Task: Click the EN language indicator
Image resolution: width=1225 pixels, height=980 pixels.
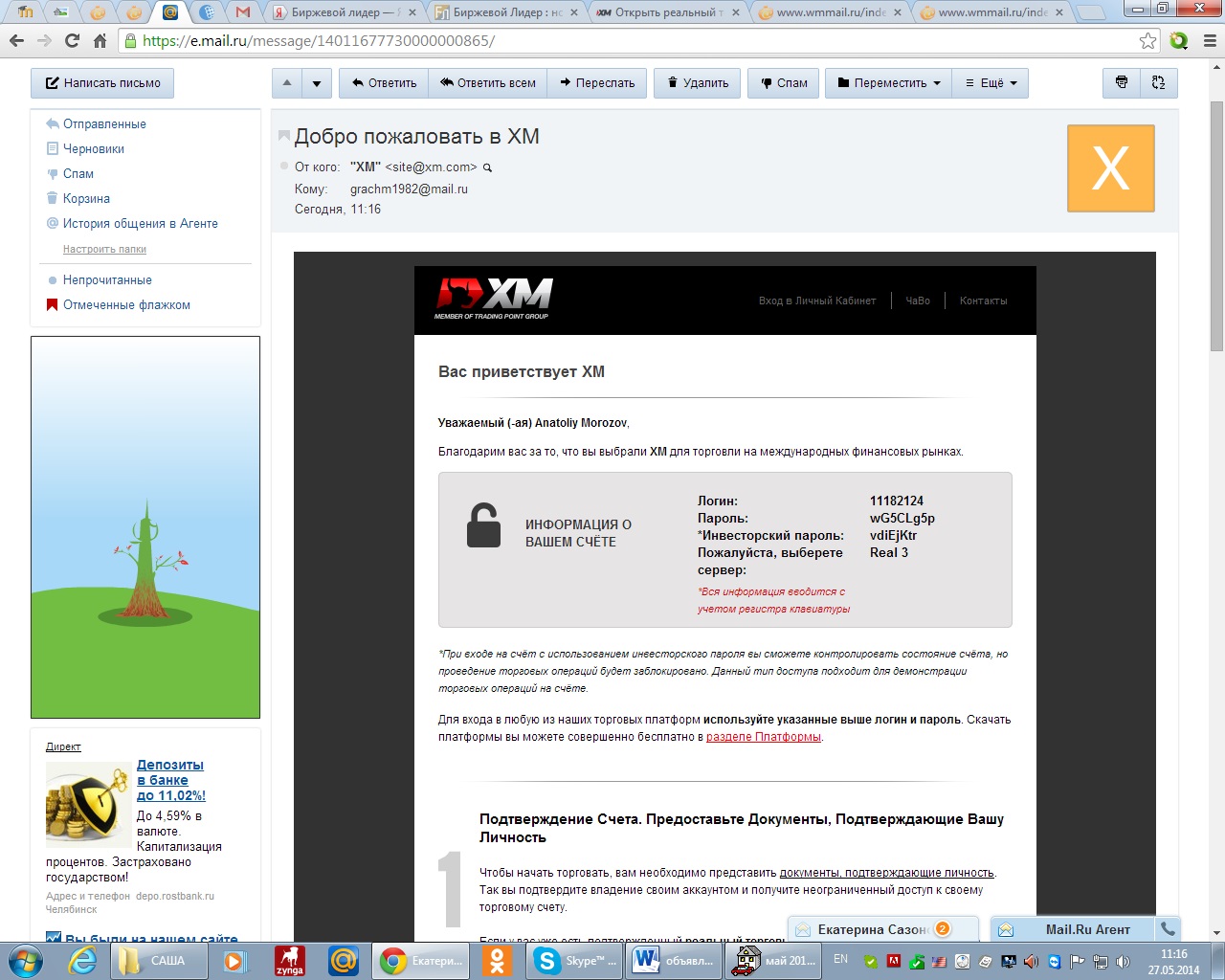Action: pyautogui.click(x=840, y=959)
